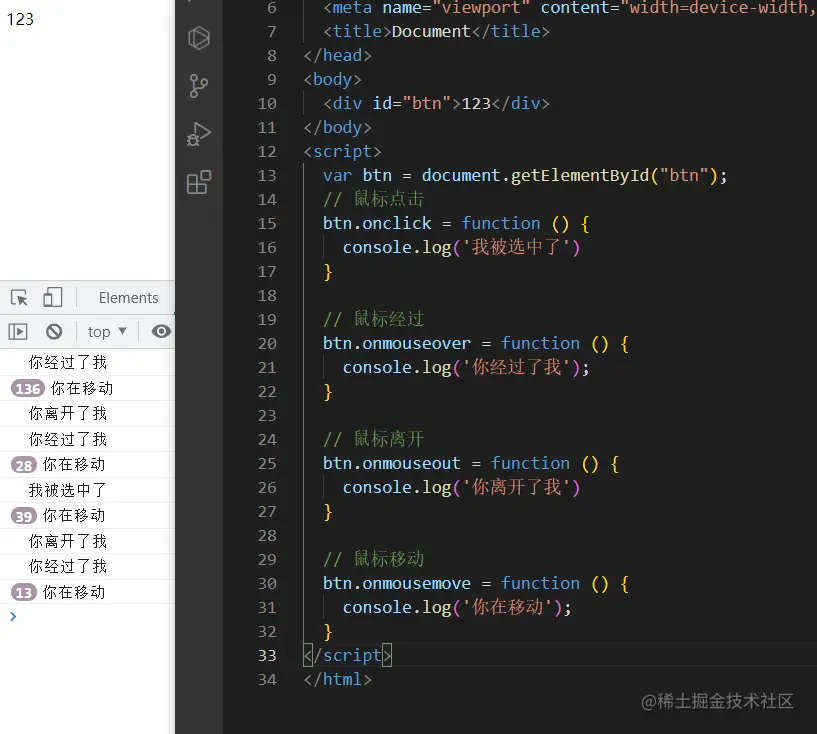Open the Extensions view in VS Code
This screenshot has height=734, width=817.
(x=199, y=182)
